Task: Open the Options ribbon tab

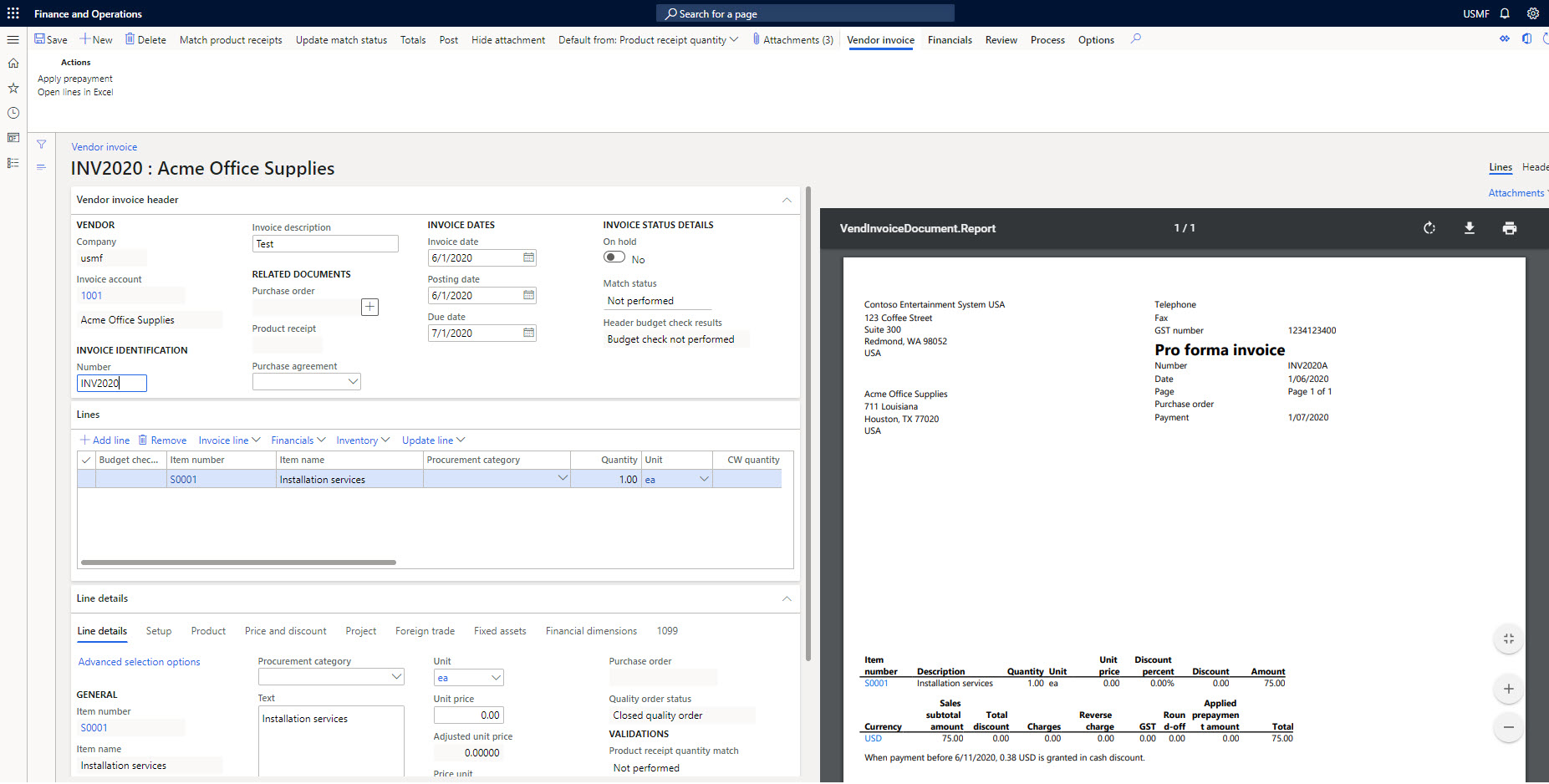Action: click(x=1096, y=39)
